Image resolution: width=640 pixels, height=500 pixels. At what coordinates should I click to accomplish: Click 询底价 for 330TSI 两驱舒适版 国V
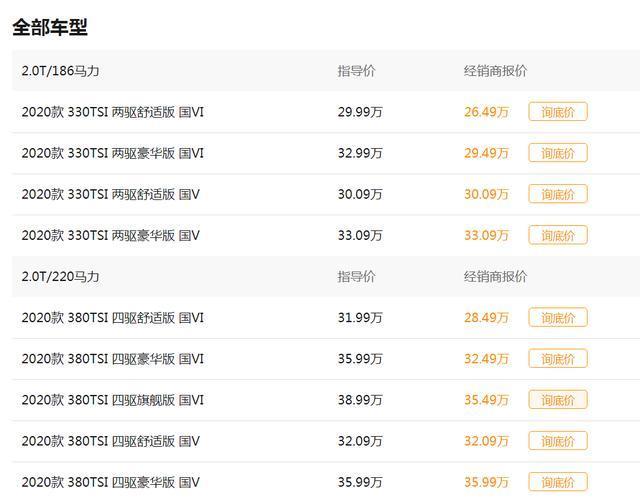pos(558,194)
